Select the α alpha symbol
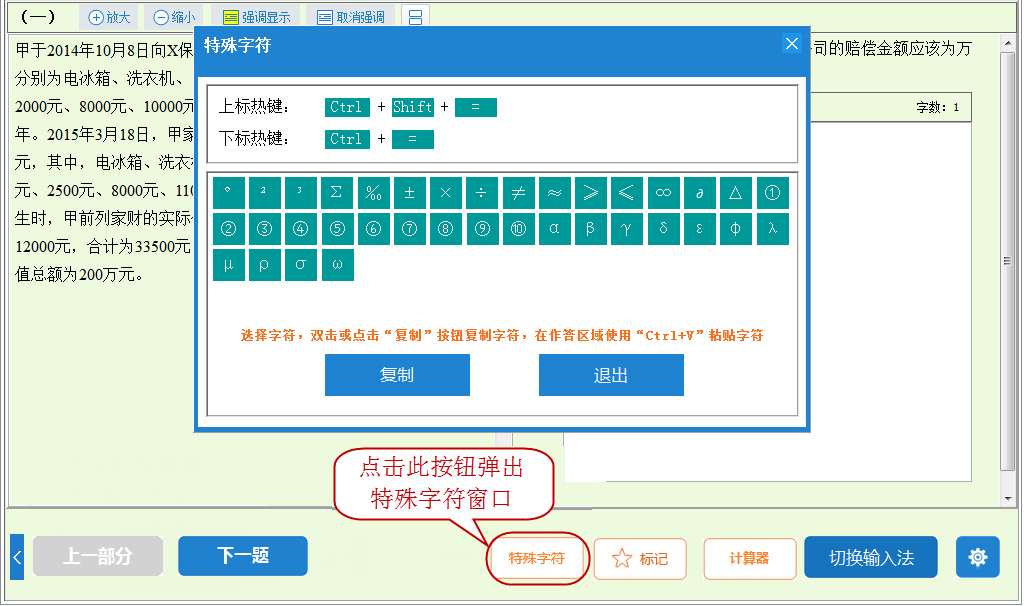Screen dimensions: 1024x606 pyautogui.click(x=554, y=229)
